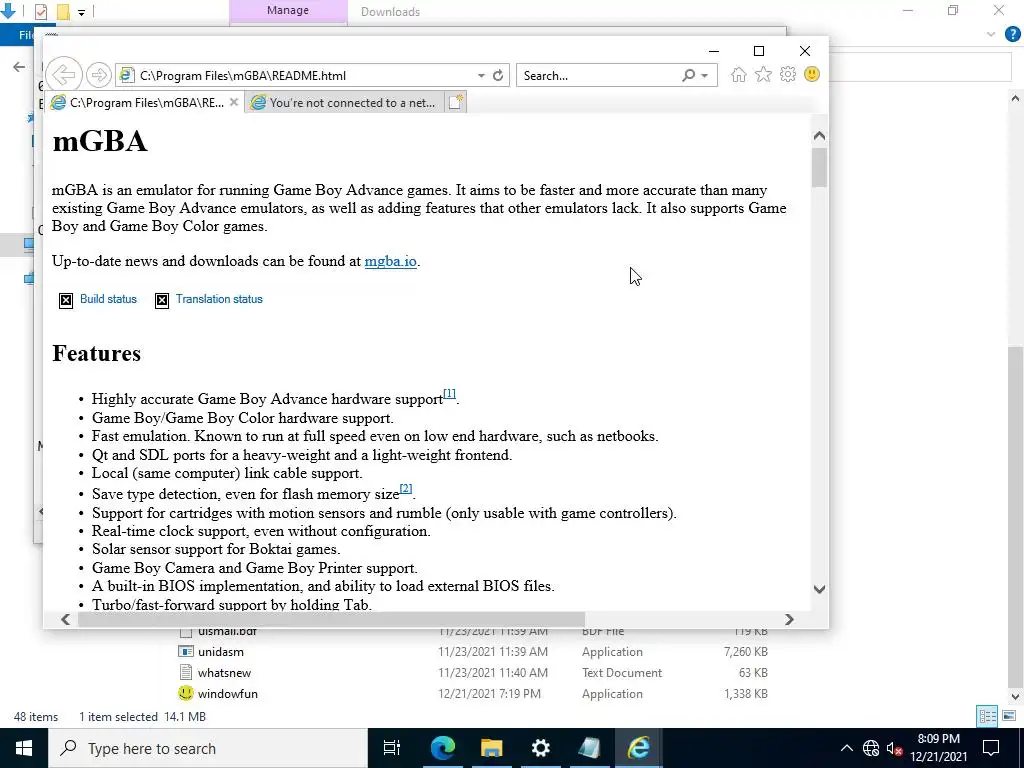Follow footnote [2] link

pos(406,488)
